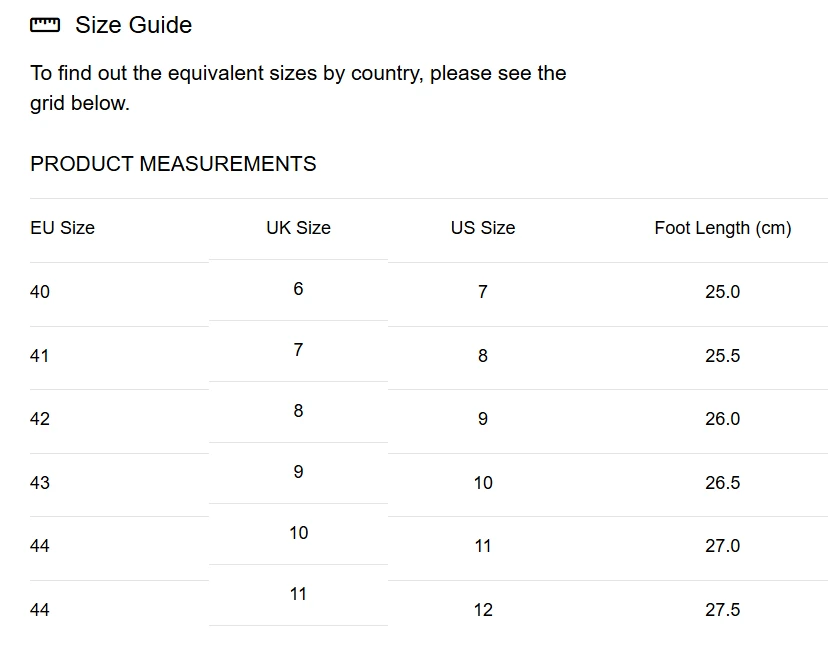Click foot length 25.0 cell

722,292
